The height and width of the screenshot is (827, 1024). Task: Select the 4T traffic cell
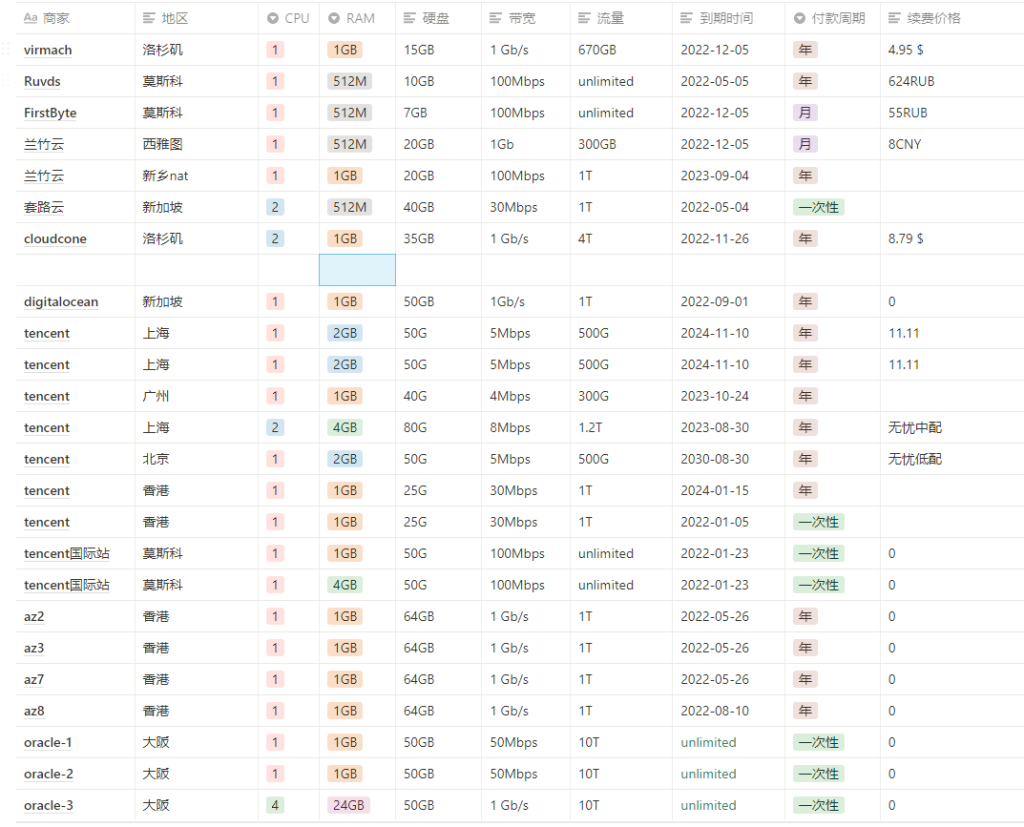click(x=621, y=239)
